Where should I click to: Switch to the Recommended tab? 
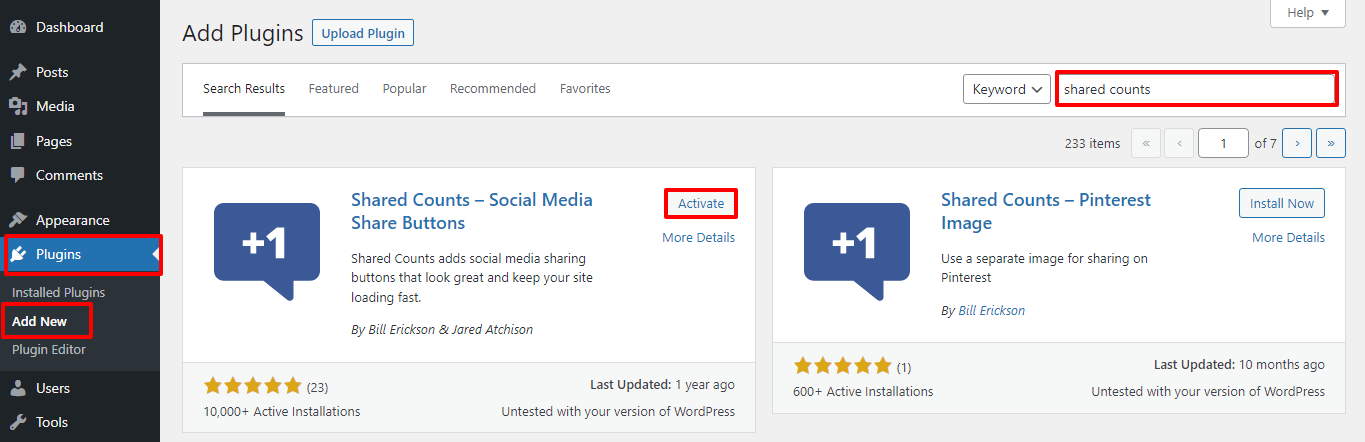pos(493,89)
